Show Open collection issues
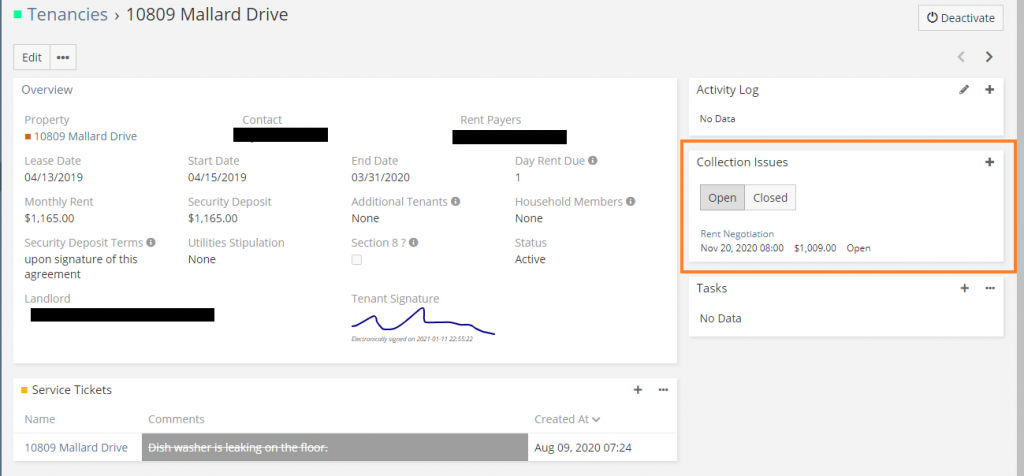Screen dimensions: 1024x476 point(722,198)
